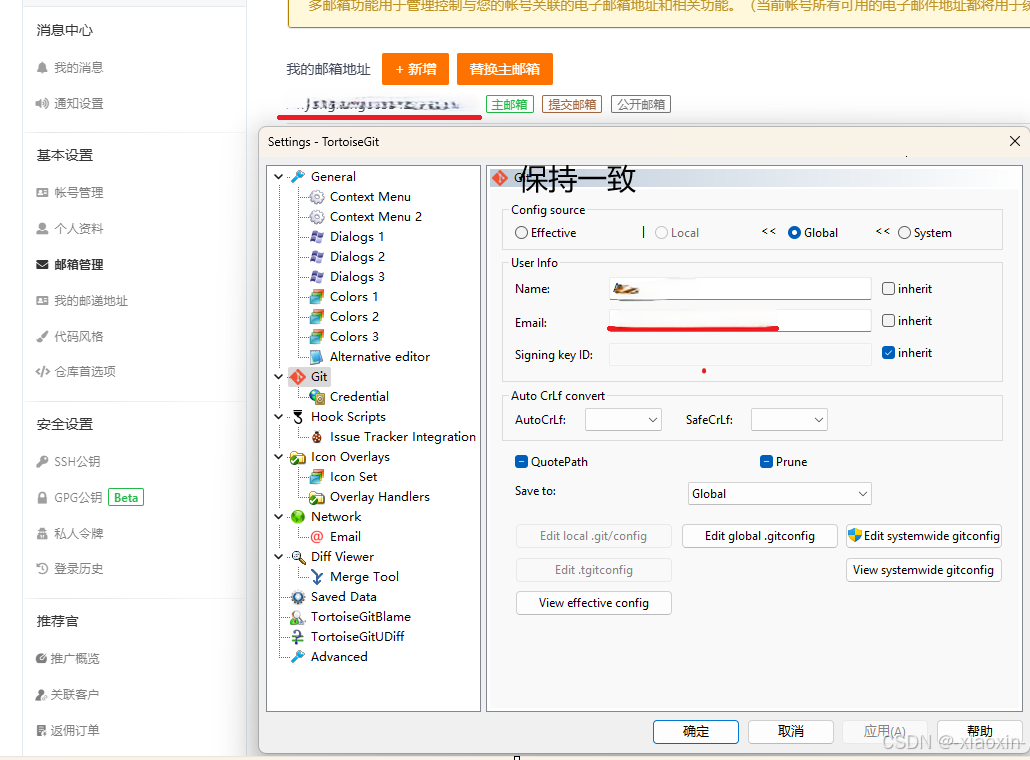Click the 取消 button in Settings dialog
The image size is (1030, 760).
(x=791, y=732)
